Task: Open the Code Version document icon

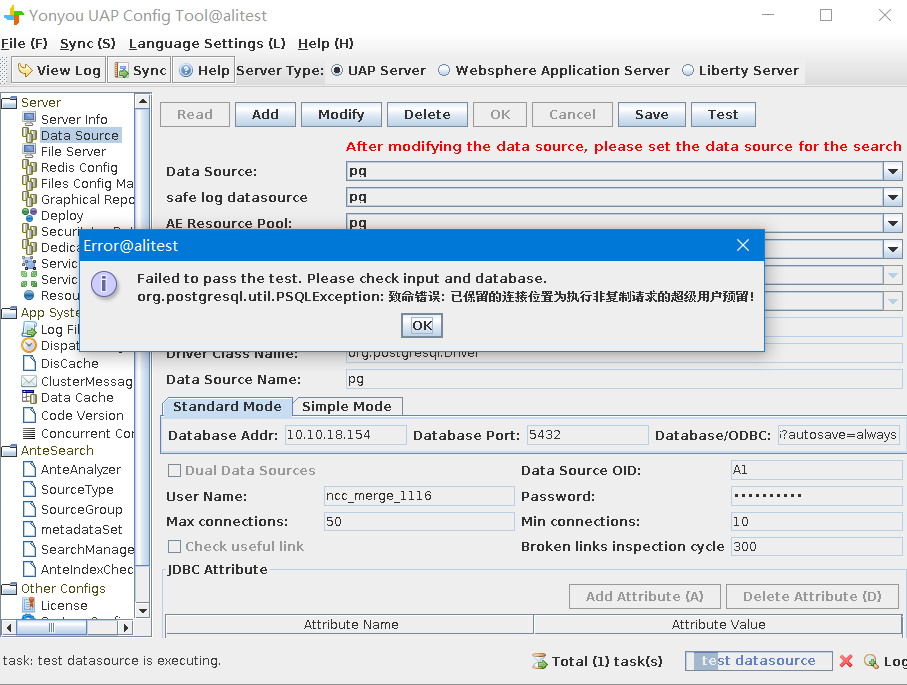Action: (x=29, y=415)
